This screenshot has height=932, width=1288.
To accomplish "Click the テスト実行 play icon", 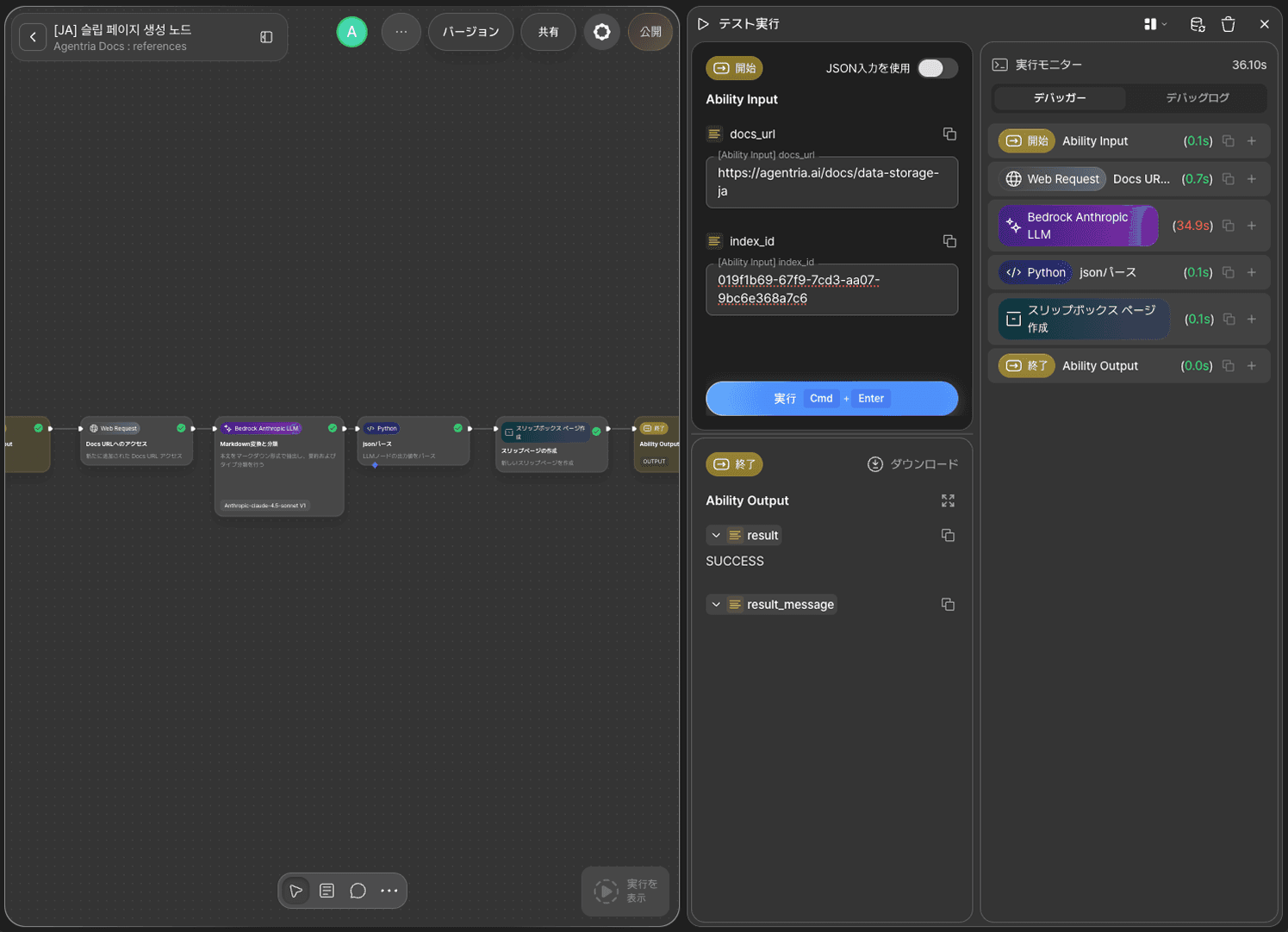I will [703, 24].
